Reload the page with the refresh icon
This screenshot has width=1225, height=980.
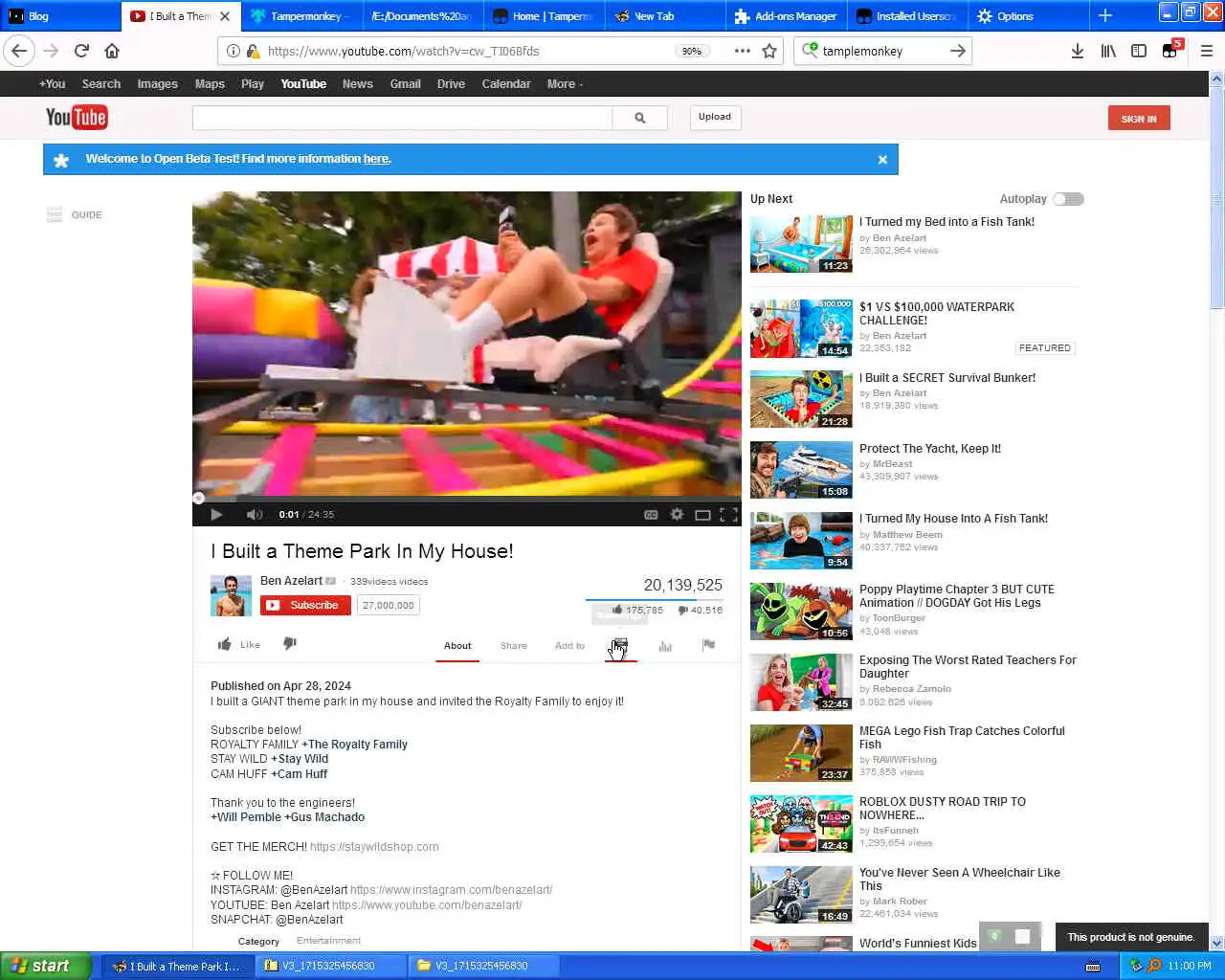81,51
